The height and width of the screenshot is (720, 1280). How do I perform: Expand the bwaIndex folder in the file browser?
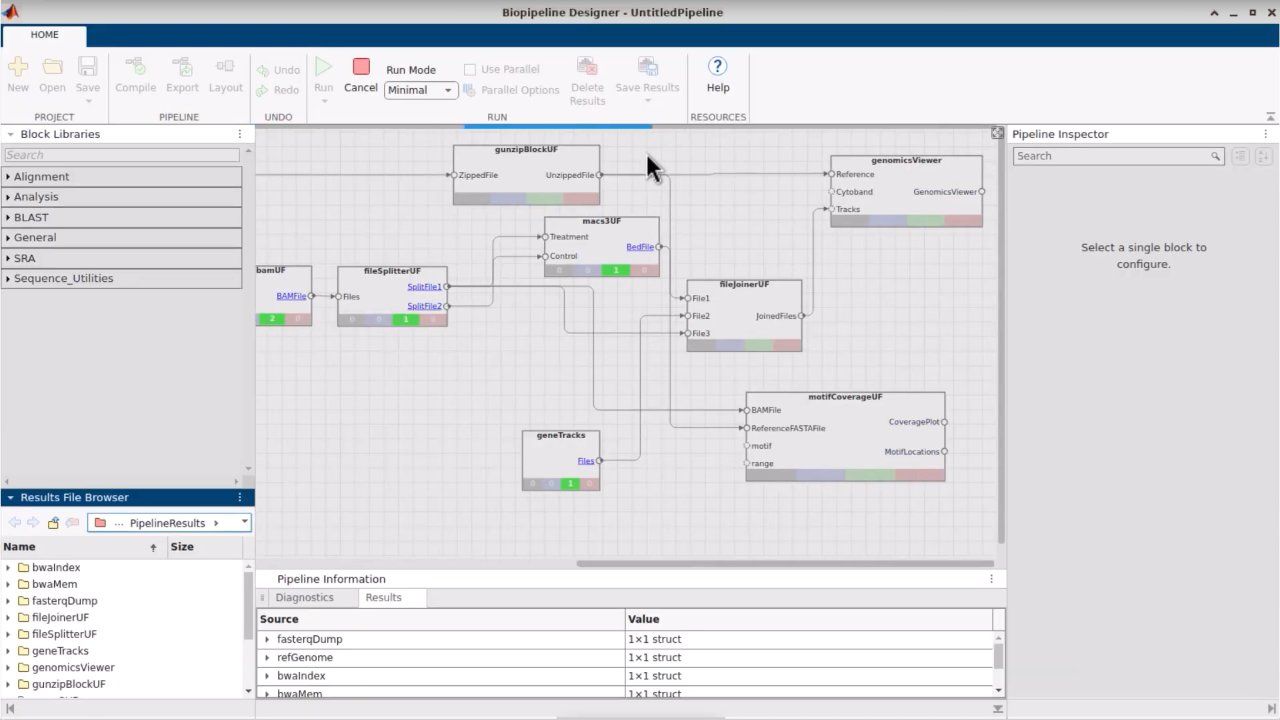point(9,567)
